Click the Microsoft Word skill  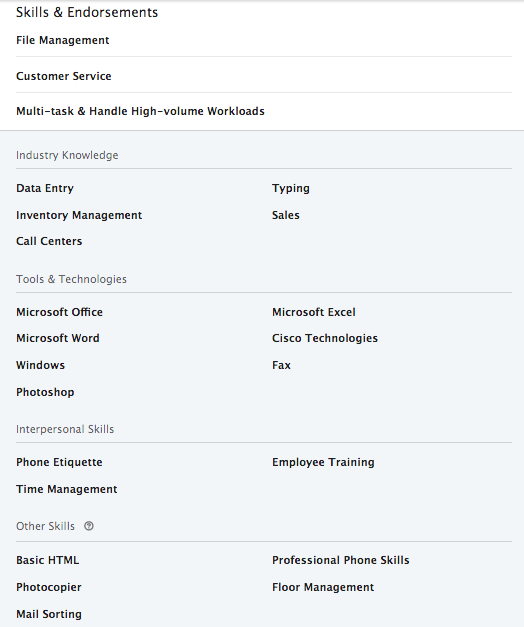click(58, 338)
